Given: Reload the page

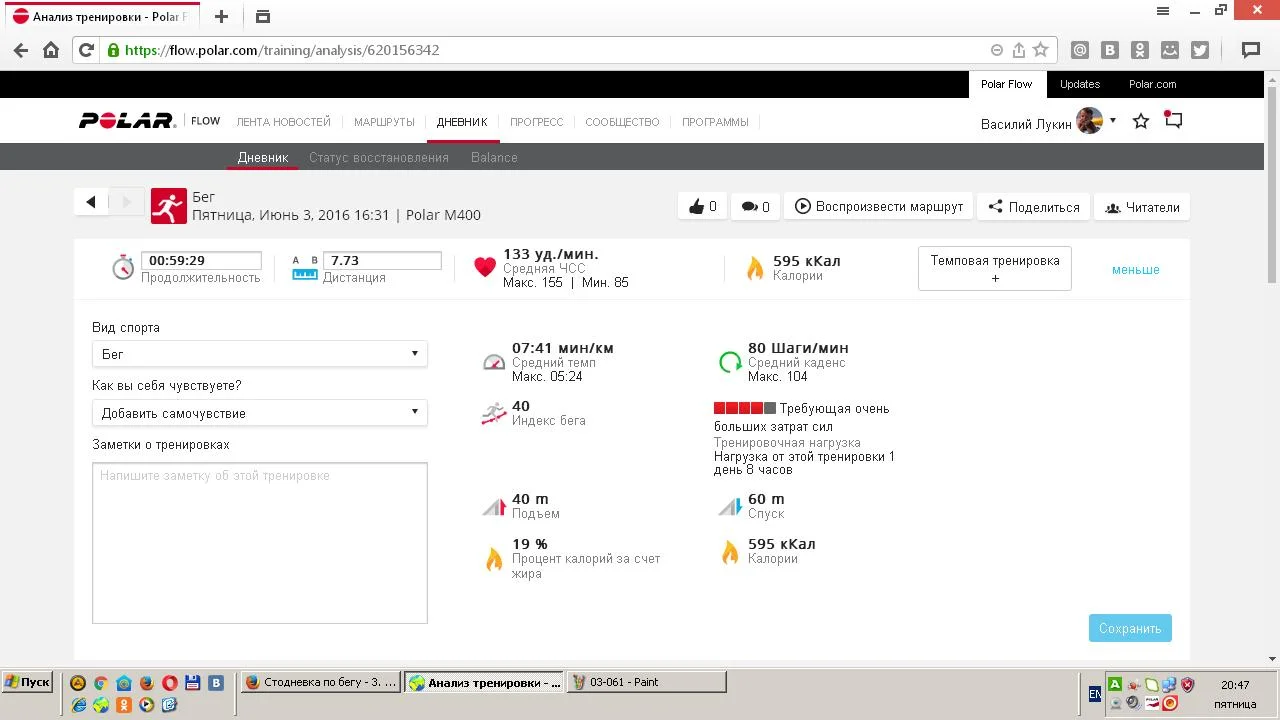Looking at the screenshot, I should coord(86,50).
